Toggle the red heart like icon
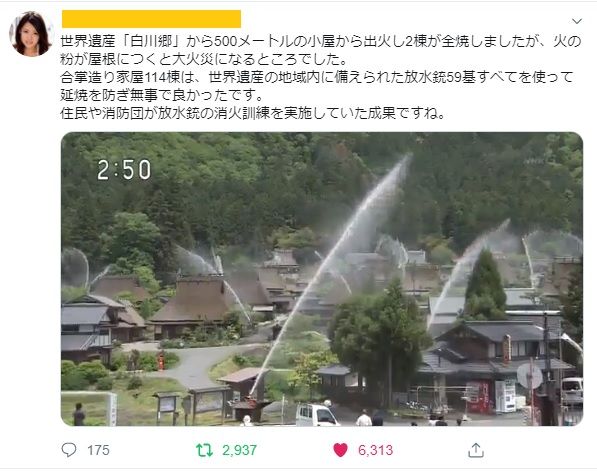This screenshot has width=597, height=471. tap(340, 450)
